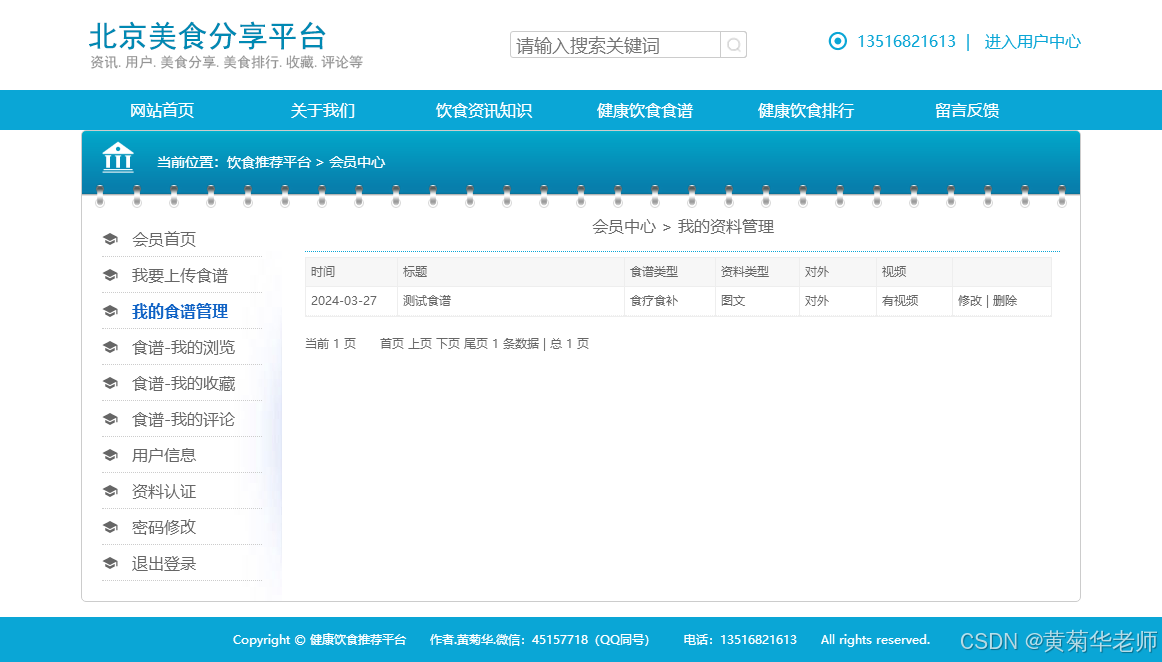This screenshot has height=662, width=1162.
Task: Click the search magnifier icon
Action: tap(733, 44)
